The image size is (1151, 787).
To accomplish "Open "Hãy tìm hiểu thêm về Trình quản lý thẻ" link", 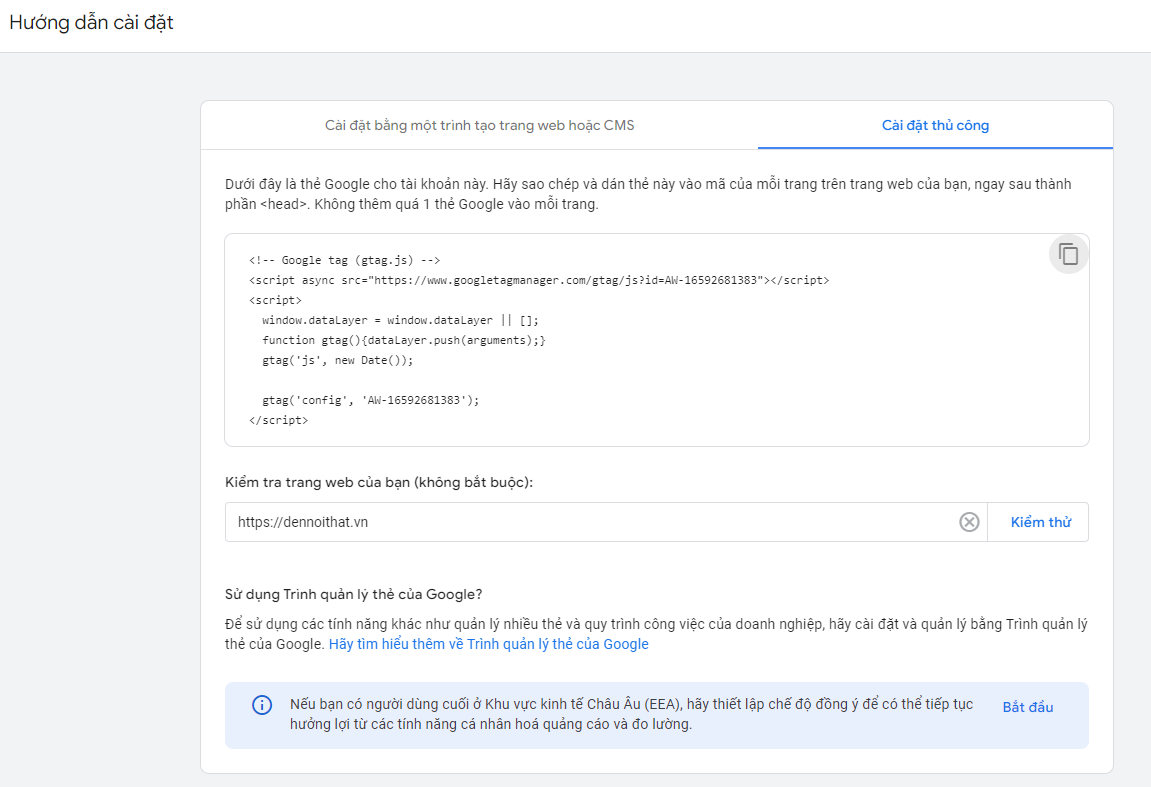I will [x=488, y=644].
